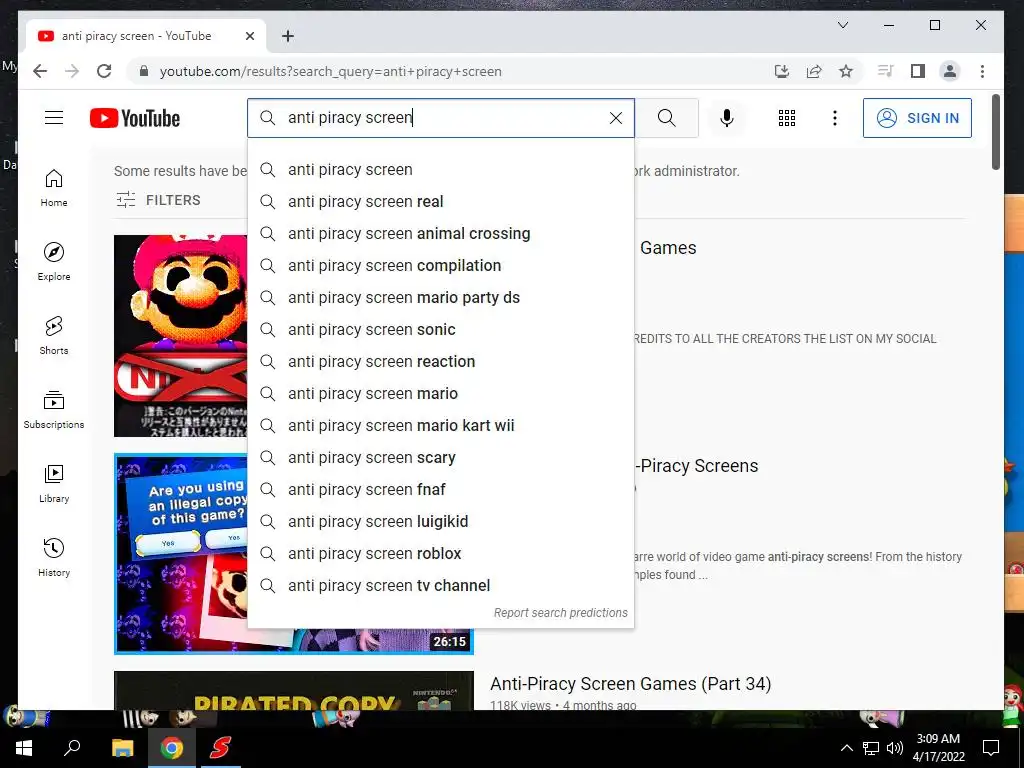Select suggestion 'anti piracy screen fnaf'
The width and height of the screenshot is (1024, 768).
(x=441, y=489)
